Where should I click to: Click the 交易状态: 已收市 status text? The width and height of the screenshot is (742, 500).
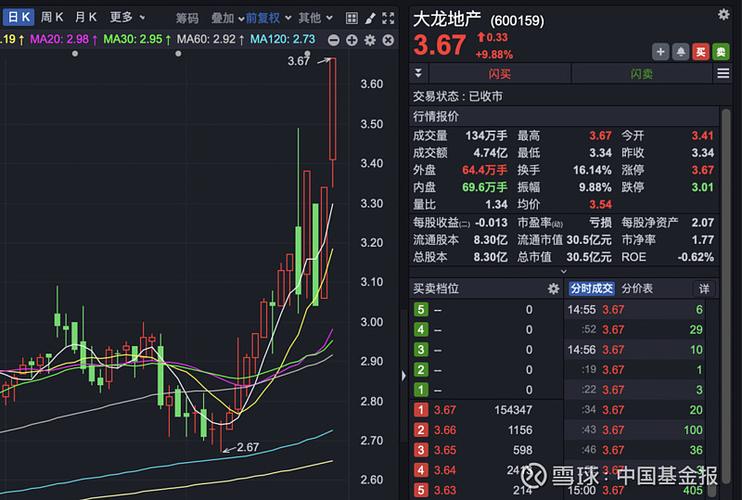[458, 96]
